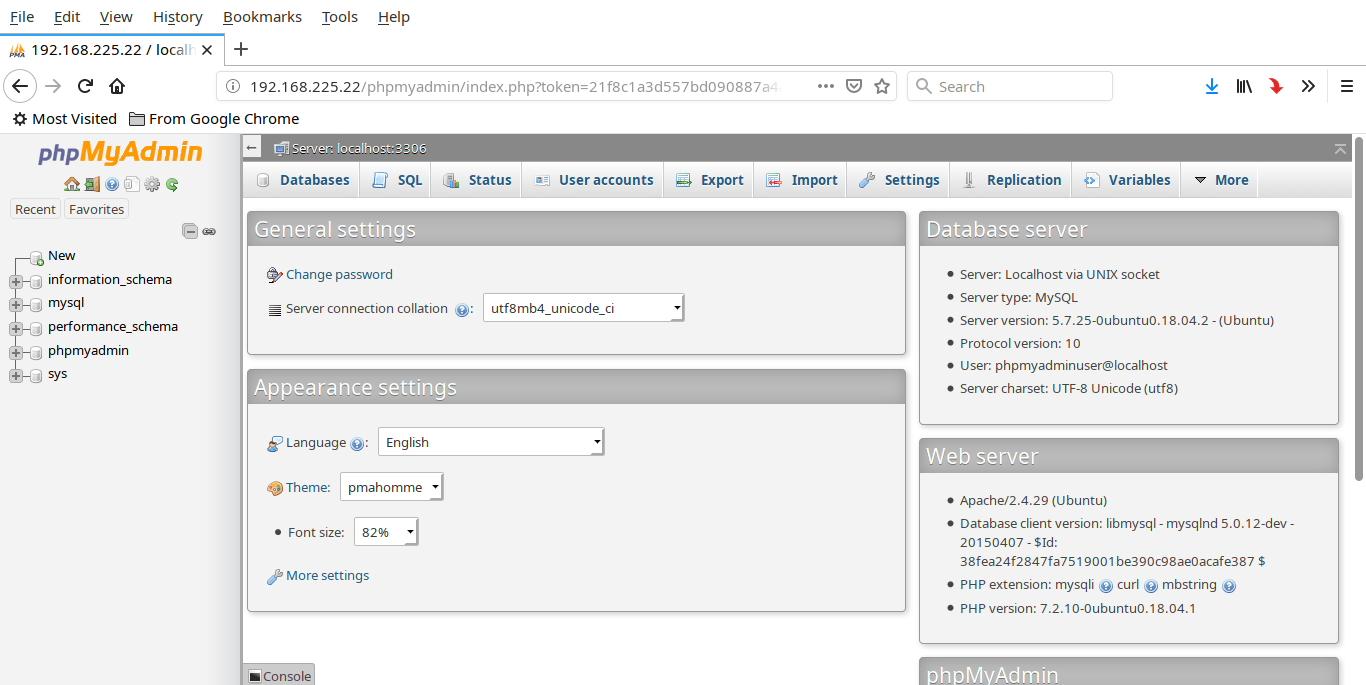Open the Theme dropdown showing pmahomme
The image size is (1366, 685).
click(x=391, y=488)
